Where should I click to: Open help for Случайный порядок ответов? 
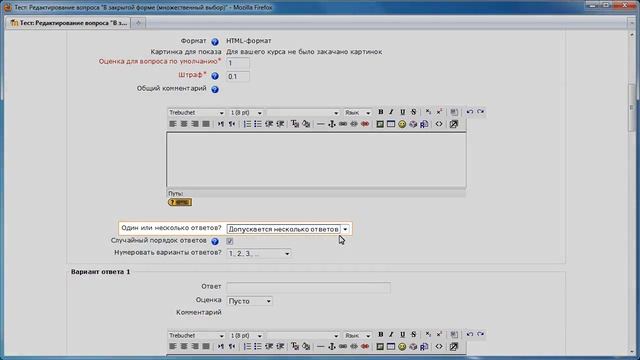point(215,241)
